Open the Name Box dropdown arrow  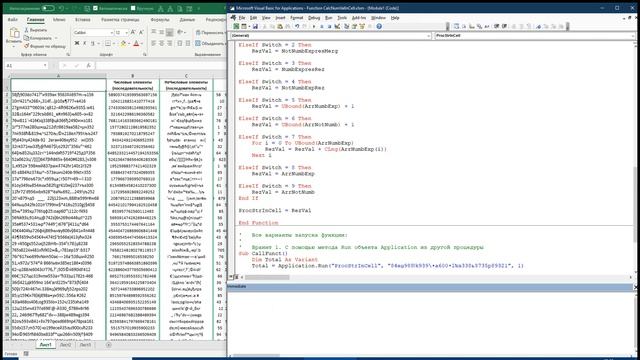(45, 65)
